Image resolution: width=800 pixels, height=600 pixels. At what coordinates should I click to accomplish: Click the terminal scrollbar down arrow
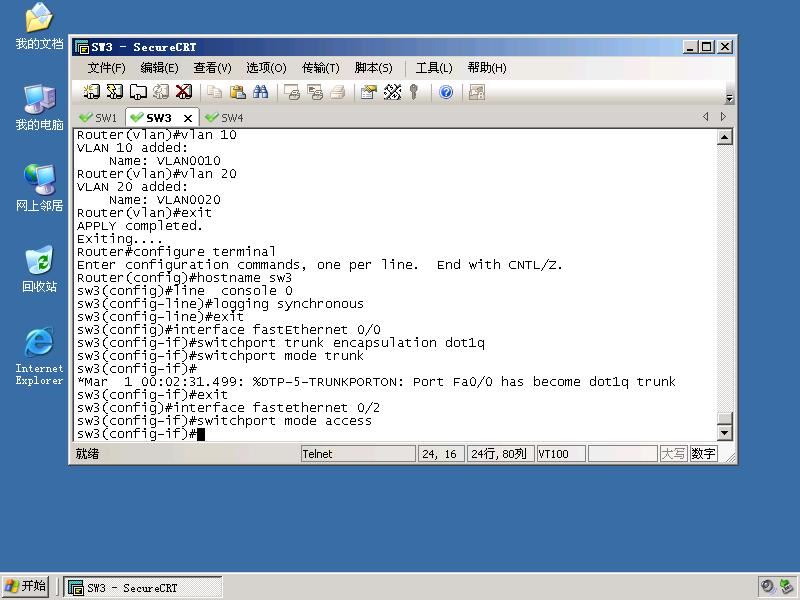(x=725, y=433)
